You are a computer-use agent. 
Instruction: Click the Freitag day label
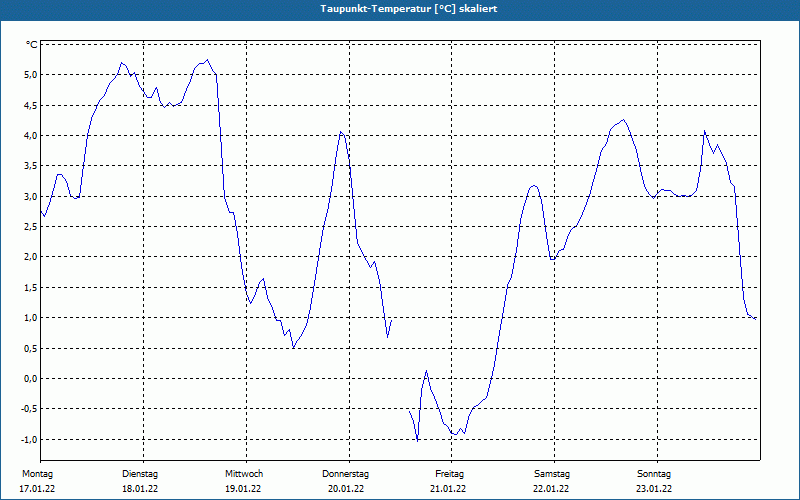(449, 474)
